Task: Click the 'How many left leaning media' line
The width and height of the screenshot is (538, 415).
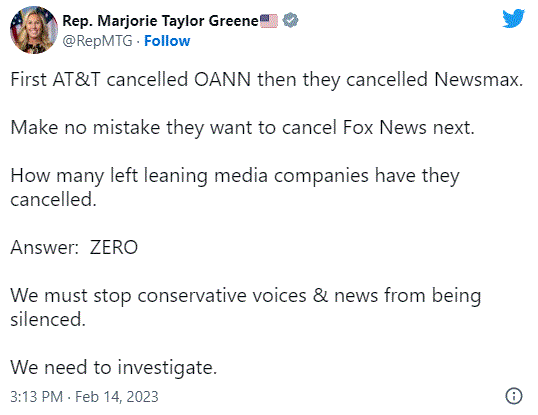Action: (x=235, y=176)
